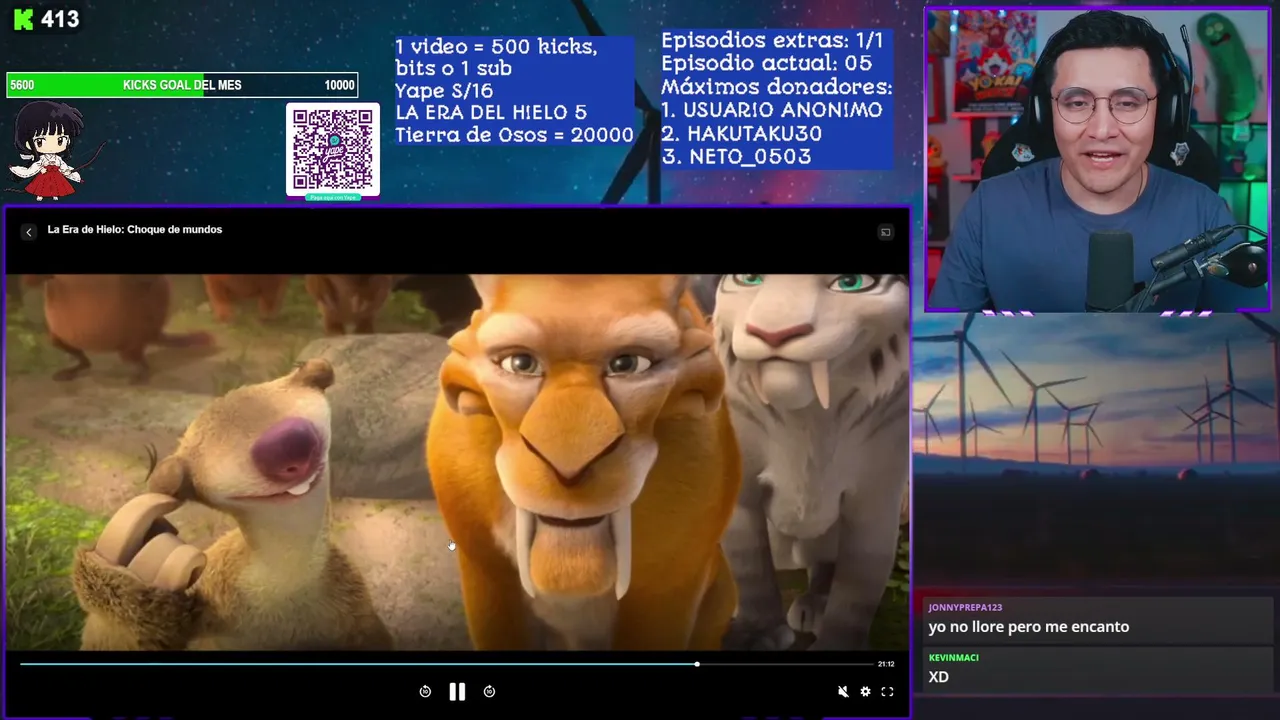The width and height of the screenshot is (1280, 720).
Task: Click the goal target value 10000
Action: click(x=339, y=85)
